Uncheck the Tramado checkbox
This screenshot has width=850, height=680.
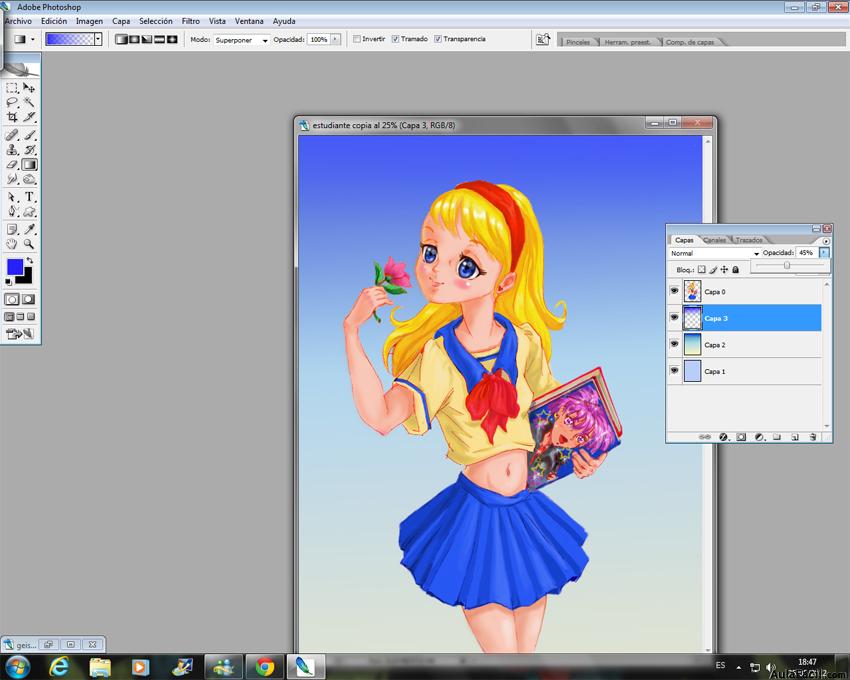point(396,39)
